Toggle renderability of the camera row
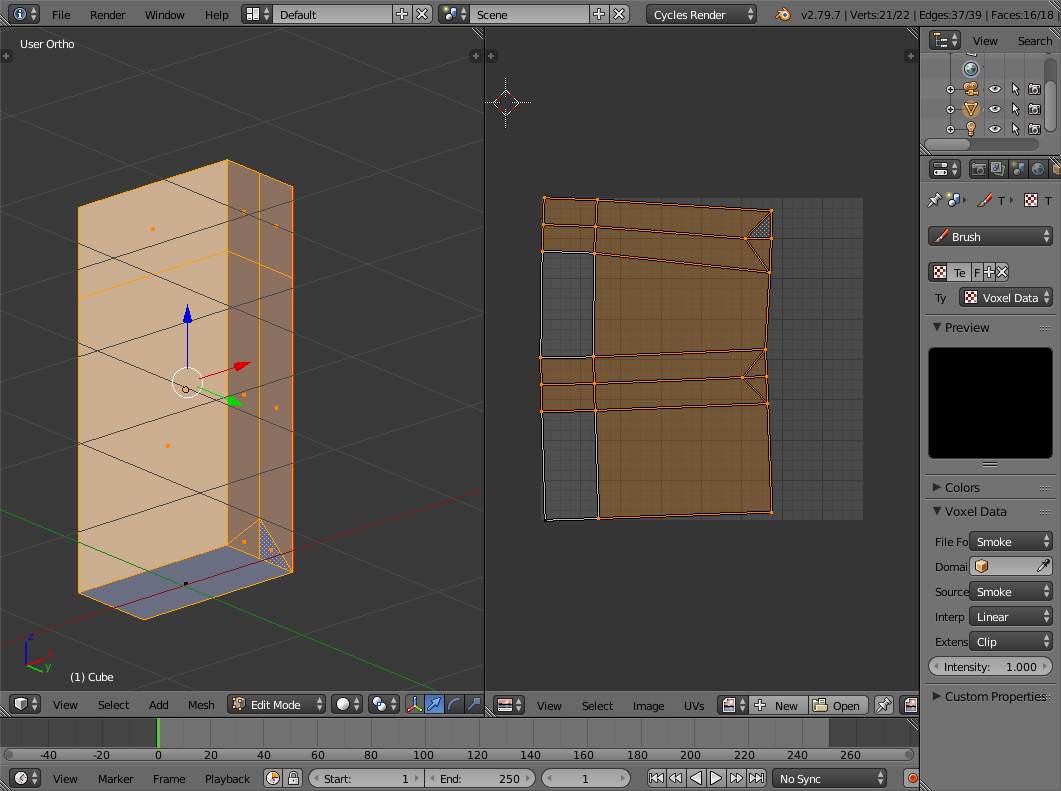Screen dimensions: 1061x791 1034,89
